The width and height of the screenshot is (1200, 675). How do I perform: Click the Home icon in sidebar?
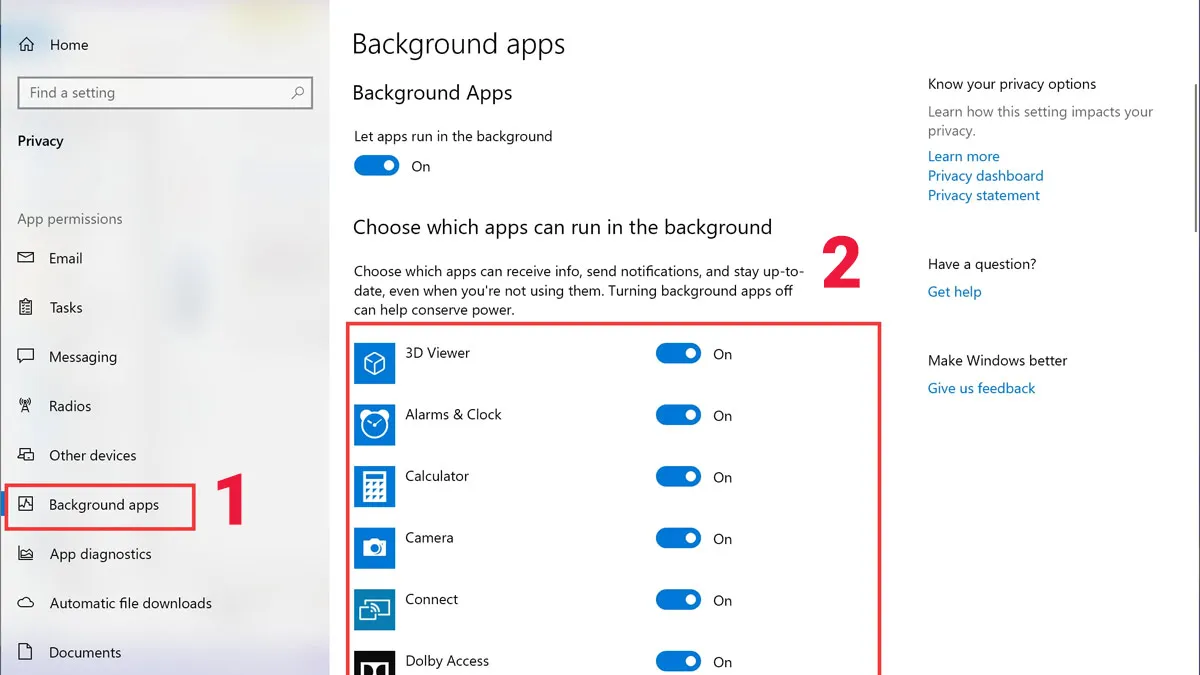click(x=27, y=45)
